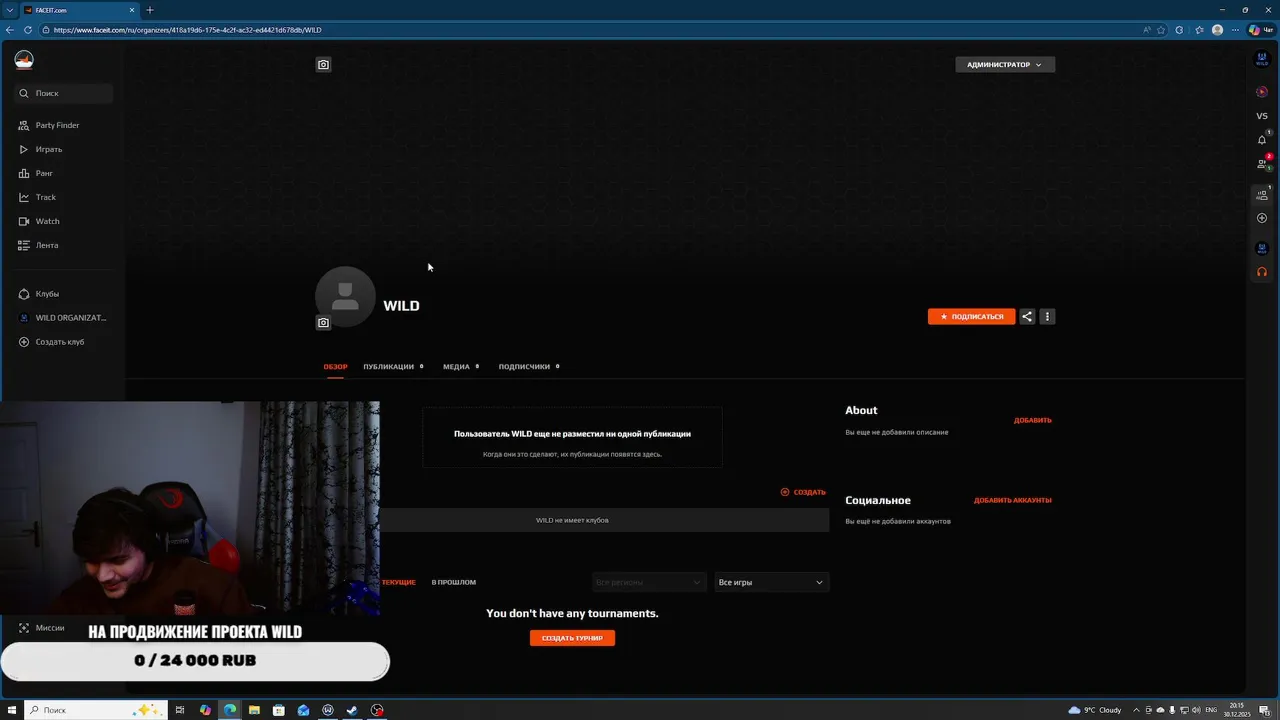Image resolution: width=1280 pixels, height=720 pixels.
Task: Switch to the Медиа tab
Action: tap(461, 367)
